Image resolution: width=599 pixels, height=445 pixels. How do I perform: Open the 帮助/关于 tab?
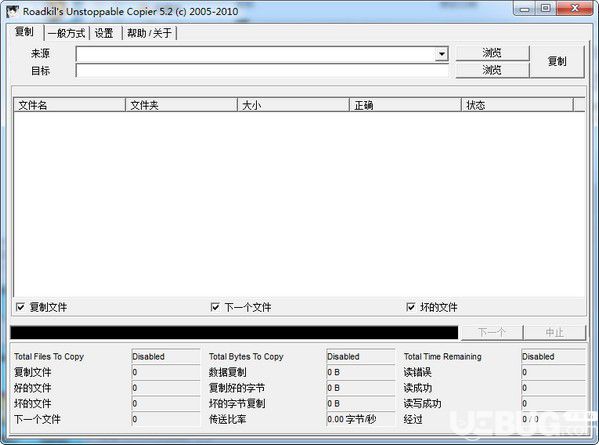149,33
